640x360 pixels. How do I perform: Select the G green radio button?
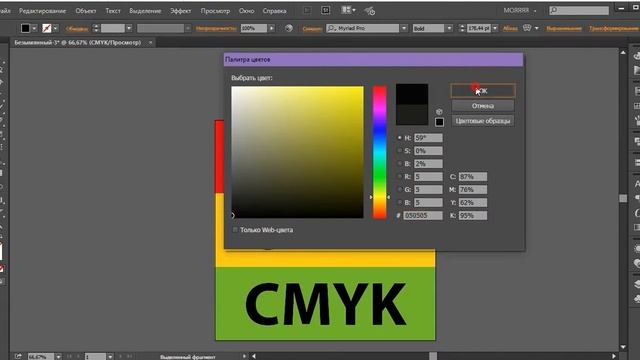[x=400, y=189]
